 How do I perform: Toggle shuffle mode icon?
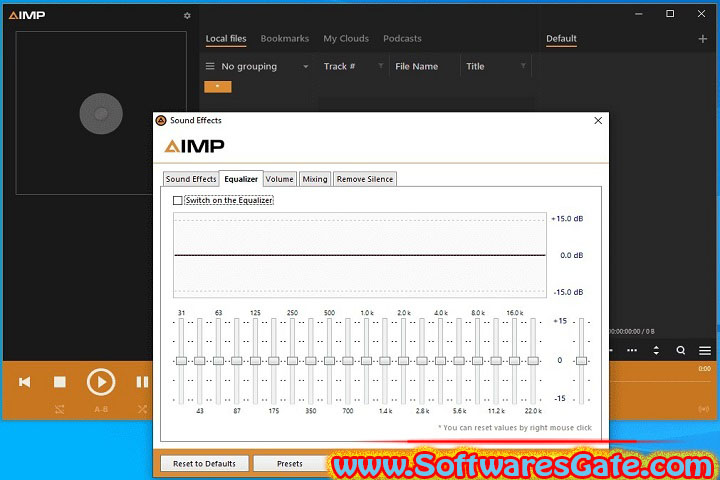point(142,409)
